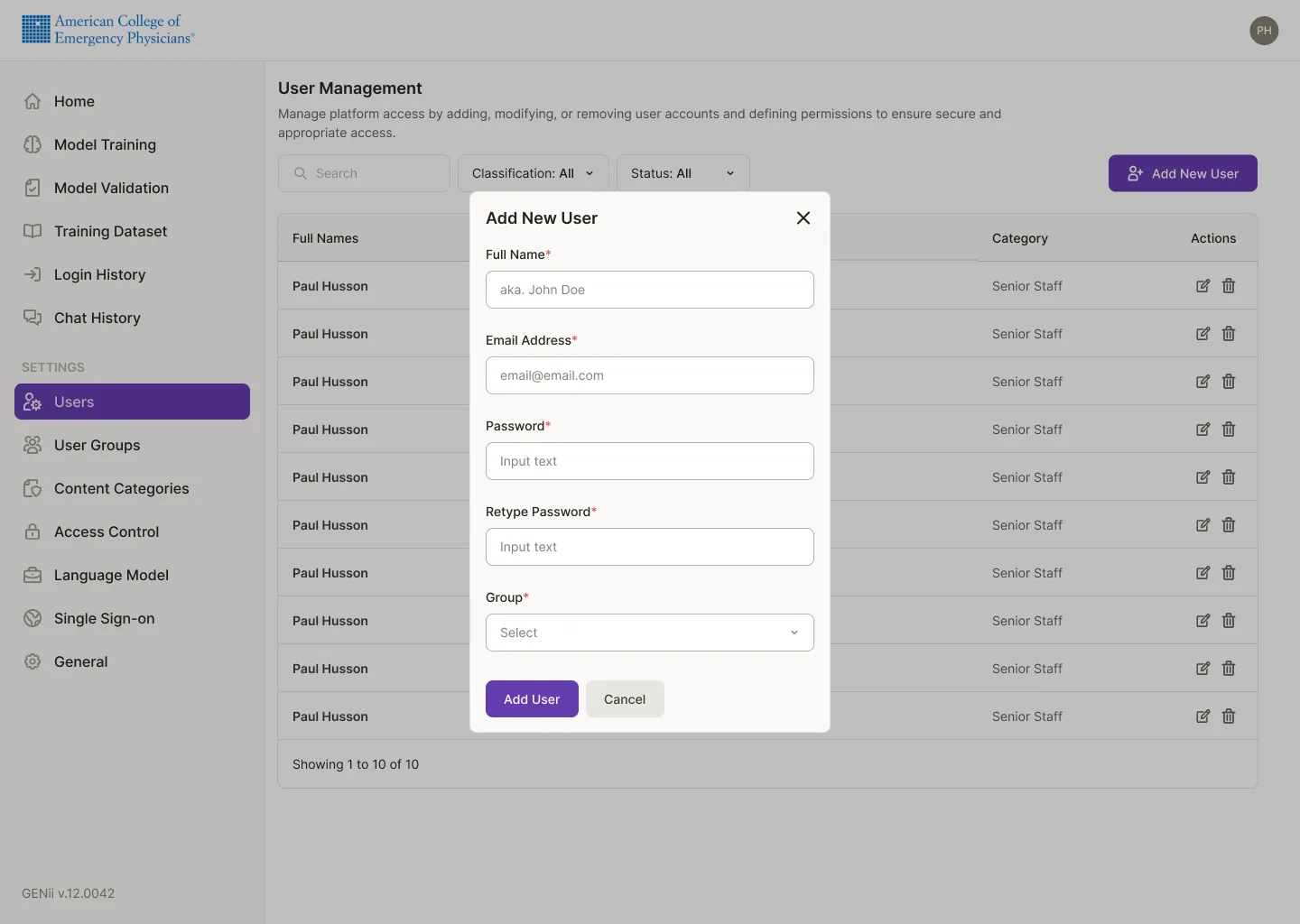The height and width of the screenshot is (924, 1300).
Task: Go to Login History via arrow icon
Action: tap(32, 274)
